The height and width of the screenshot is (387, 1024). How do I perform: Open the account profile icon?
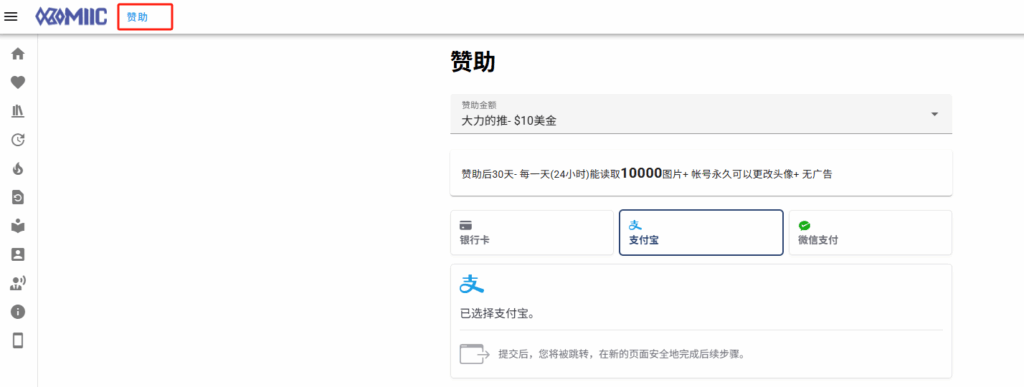point(18,255)
